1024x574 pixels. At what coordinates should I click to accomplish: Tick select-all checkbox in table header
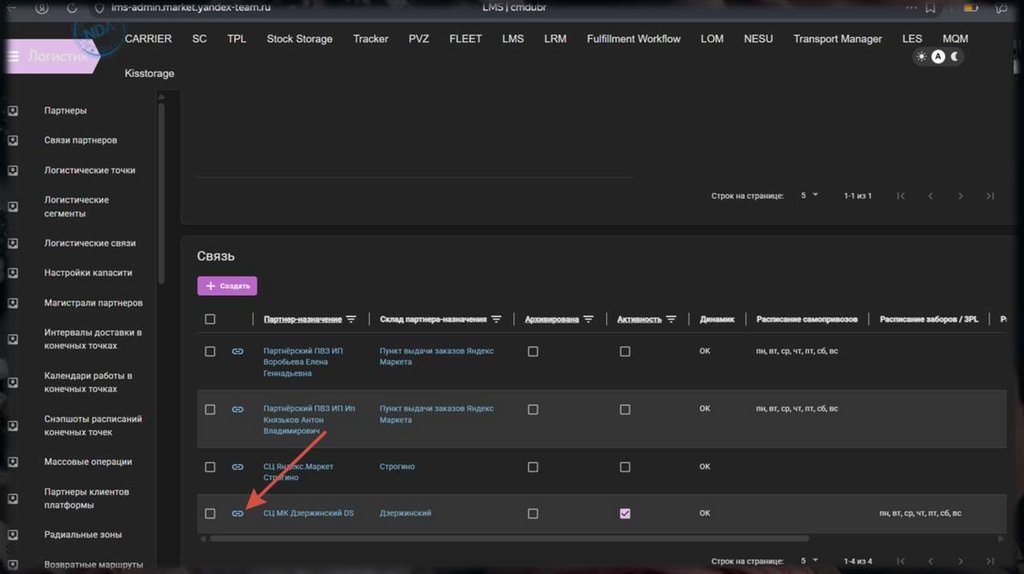210,320
